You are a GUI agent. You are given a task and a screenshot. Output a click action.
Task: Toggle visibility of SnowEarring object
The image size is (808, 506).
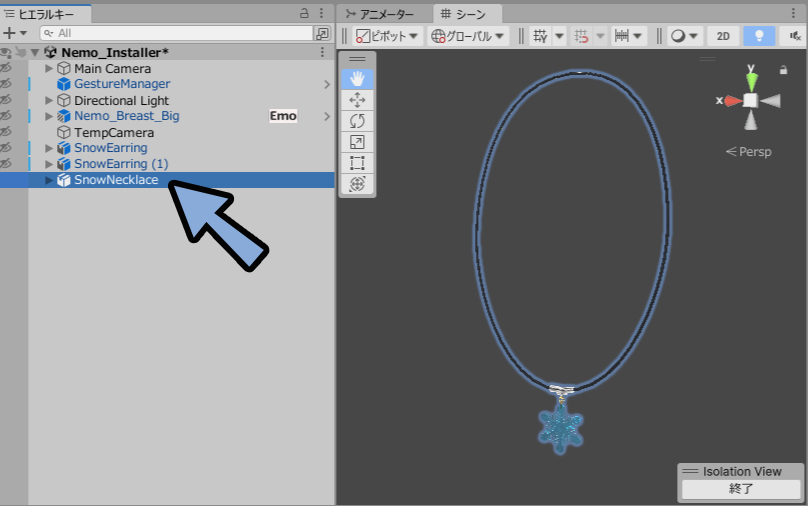(x=6, y=148)
